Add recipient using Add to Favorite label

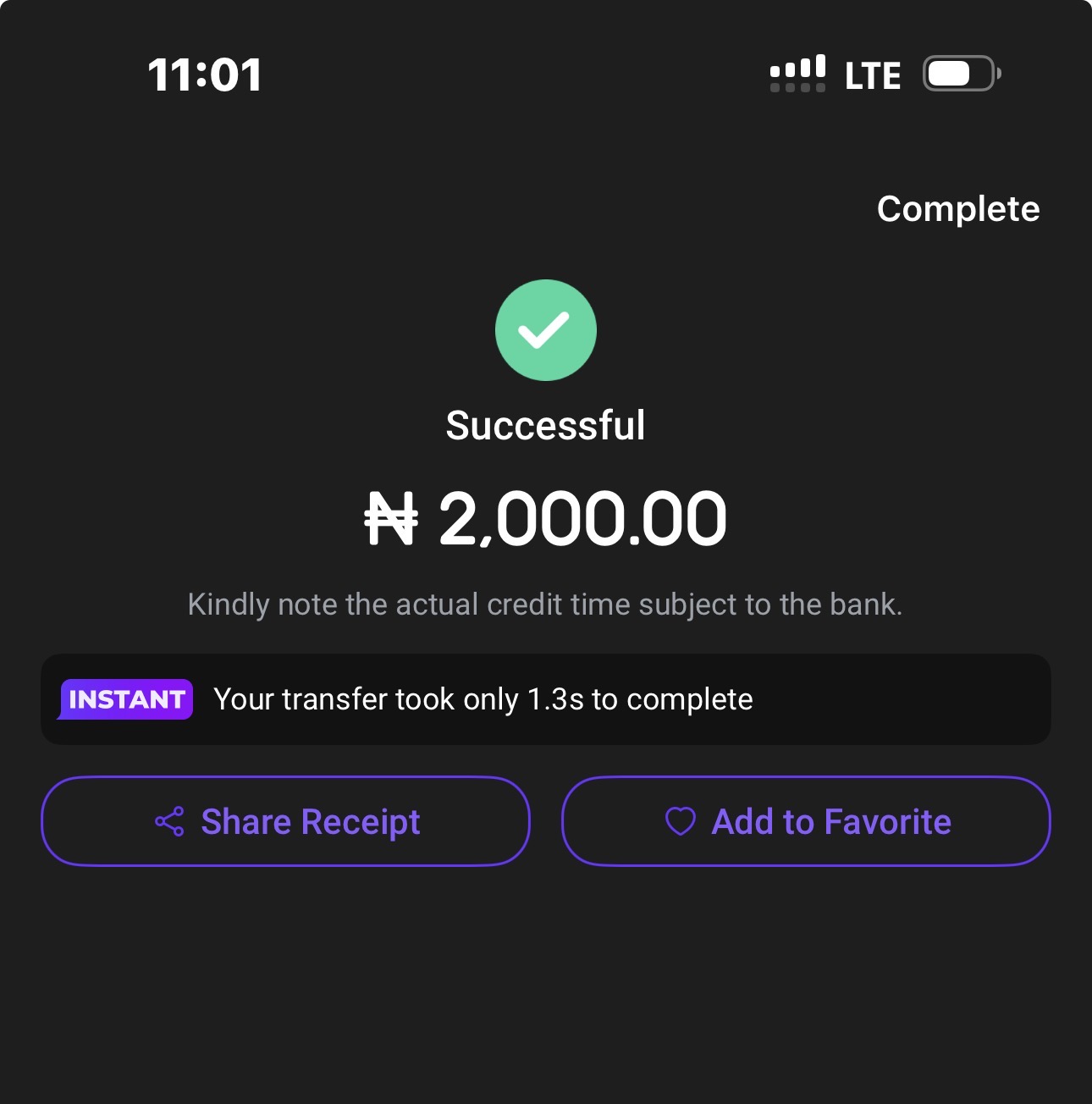click(x=831, y=822)
